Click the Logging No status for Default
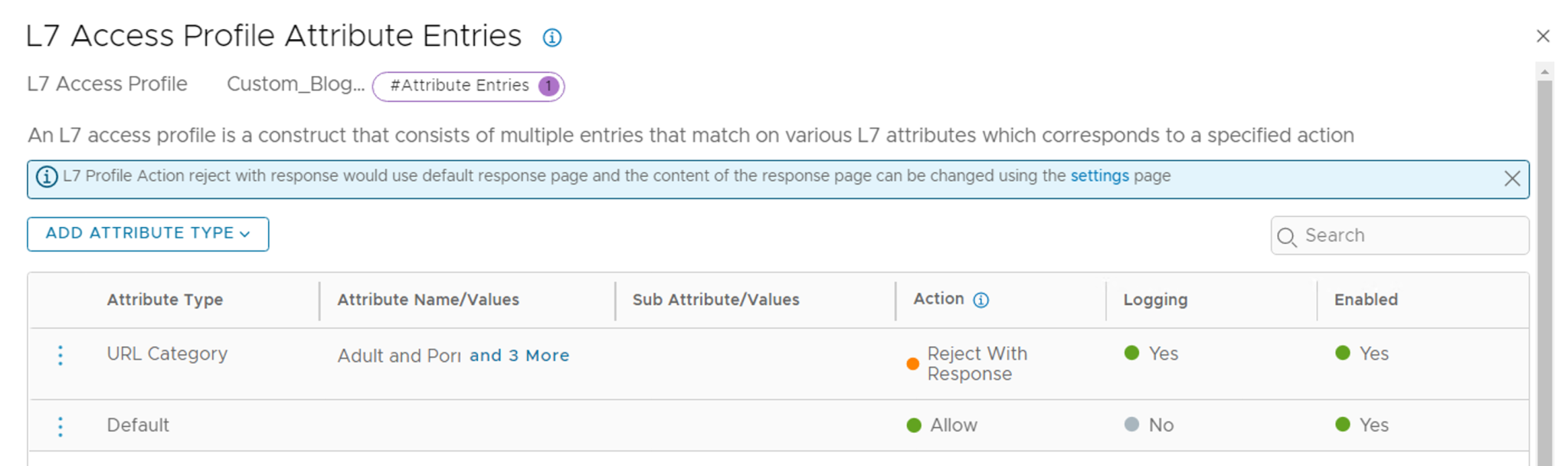Viewport: 1568px width, 466px height. tap(1149, 425)
